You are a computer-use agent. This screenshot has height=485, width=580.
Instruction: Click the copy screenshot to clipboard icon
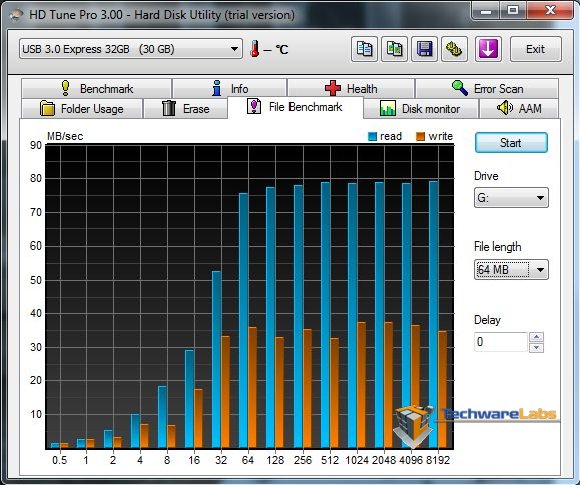(394, 49)
